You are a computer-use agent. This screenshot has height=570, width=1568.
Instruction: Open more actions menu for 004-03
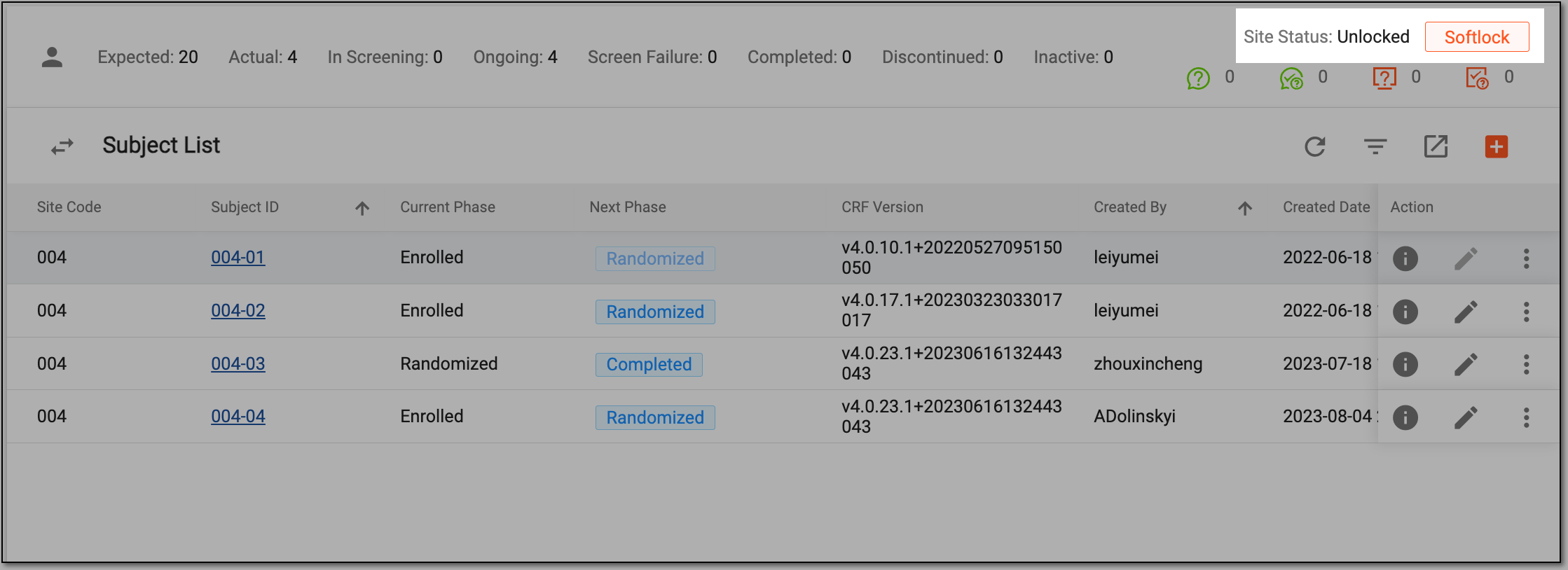(1526, 364)
